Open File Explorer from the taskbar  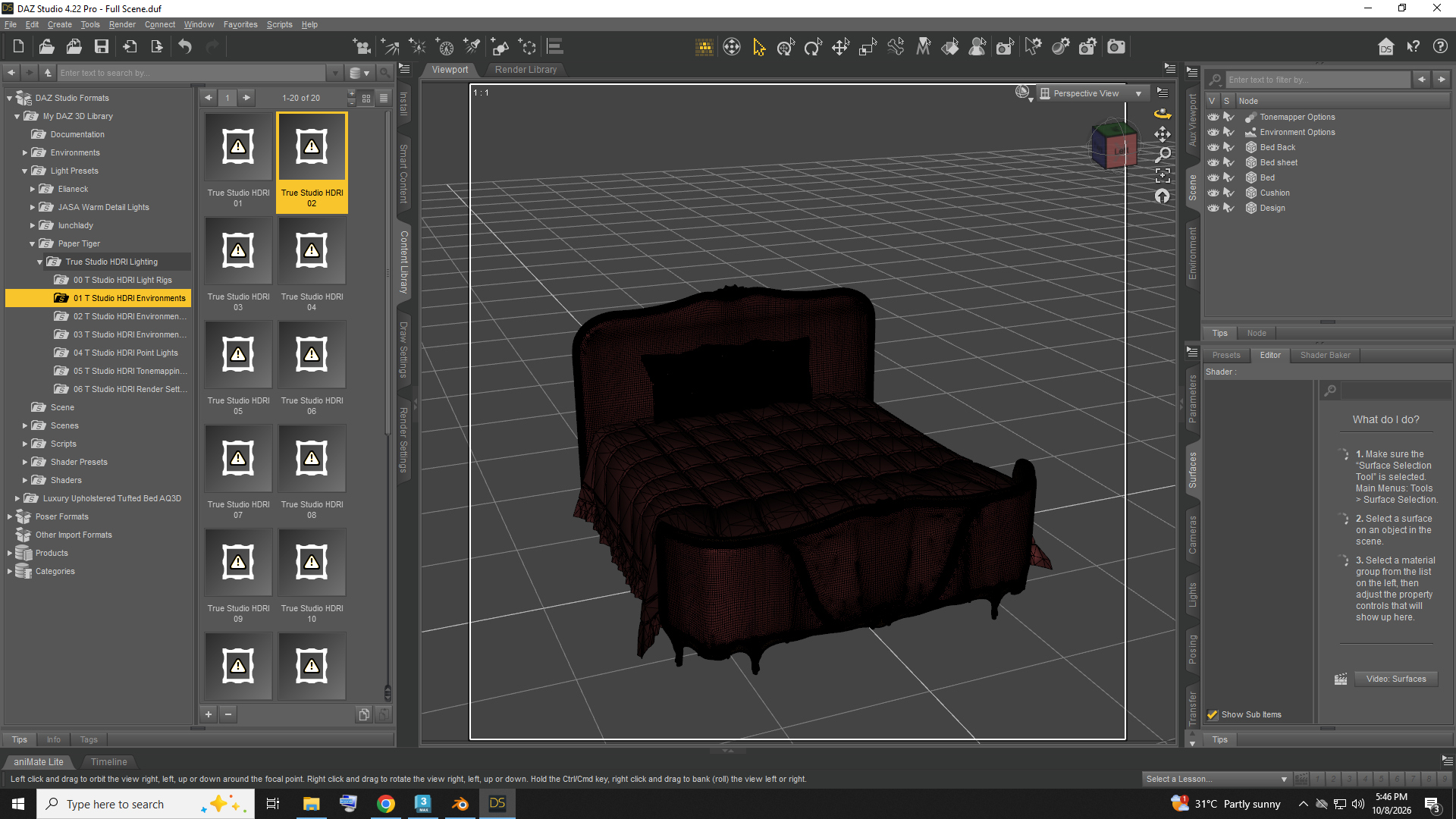pyautogui.click(x=311, y=804)
